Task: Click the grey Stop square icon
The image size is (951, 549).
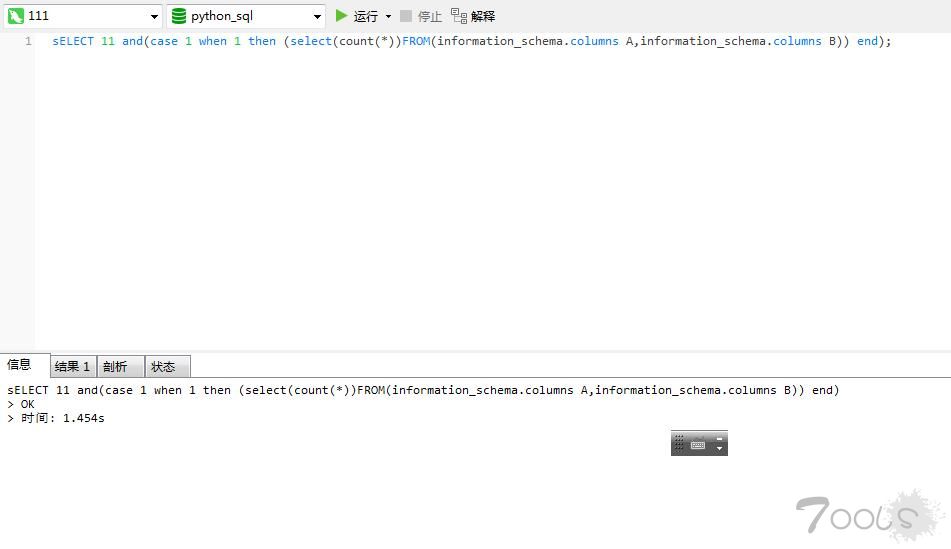Action: (x=406, y=16)
